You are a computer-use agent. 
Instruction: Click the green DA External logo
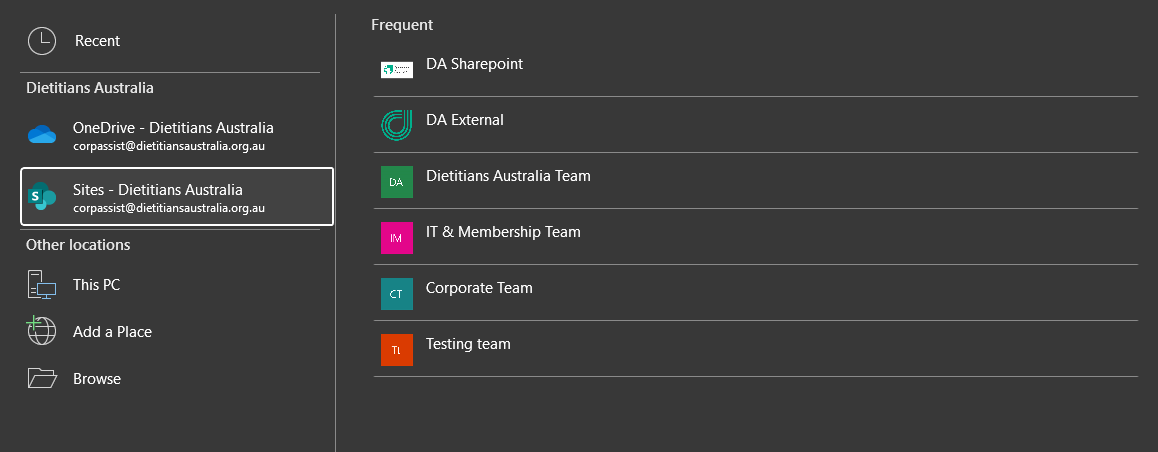pyautogui.click(x=396, y=126)
